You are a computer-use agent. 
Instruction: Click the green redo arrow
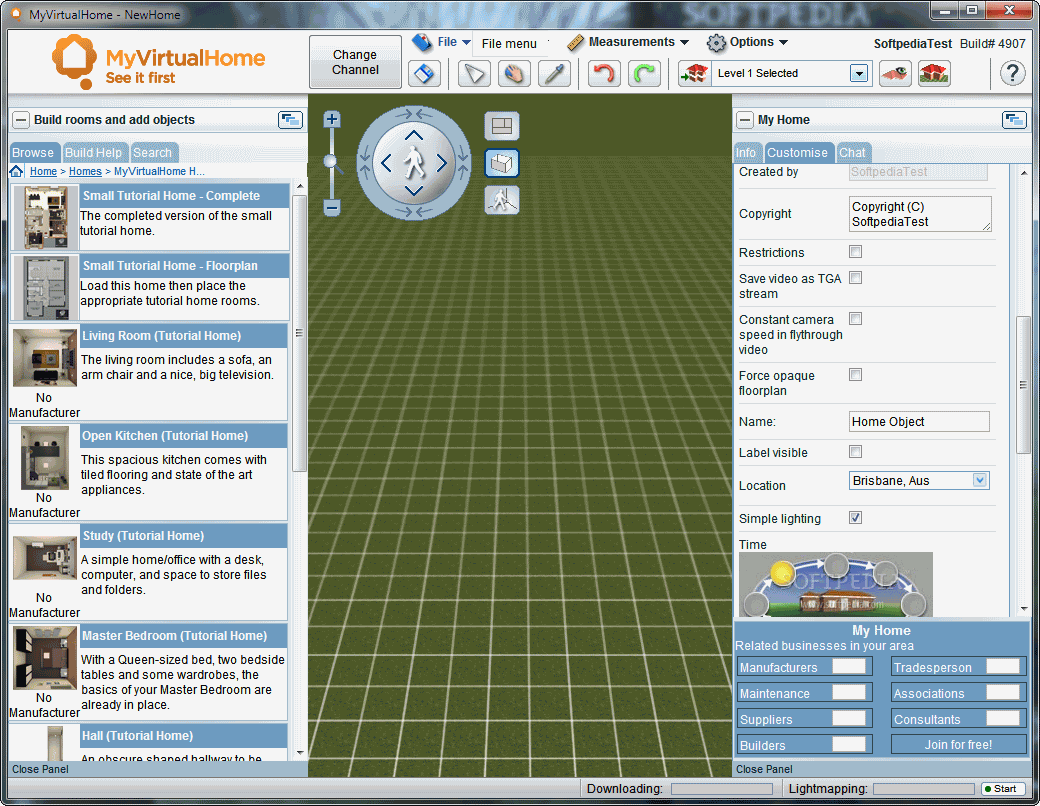(644, 73)
